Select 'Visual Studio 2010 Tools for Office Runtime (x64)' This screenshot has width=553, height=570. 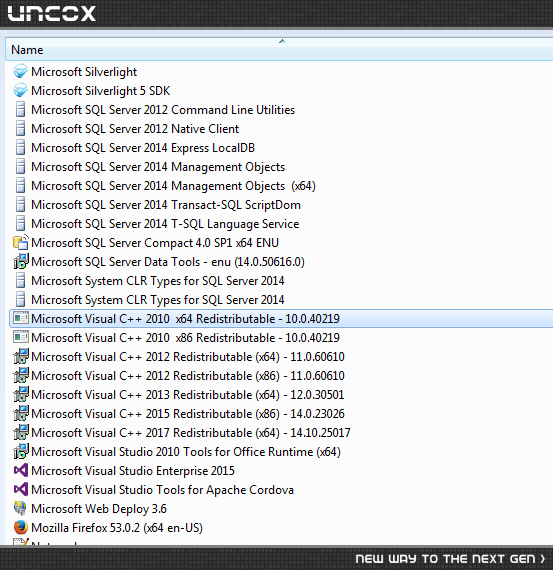point(186,451)
